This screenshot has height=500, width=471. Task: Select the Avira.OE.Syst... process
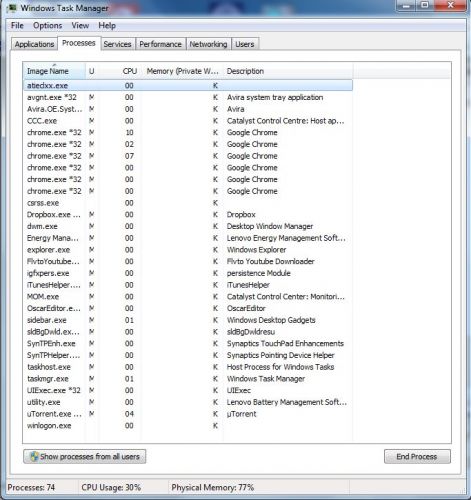coord(188,109)
